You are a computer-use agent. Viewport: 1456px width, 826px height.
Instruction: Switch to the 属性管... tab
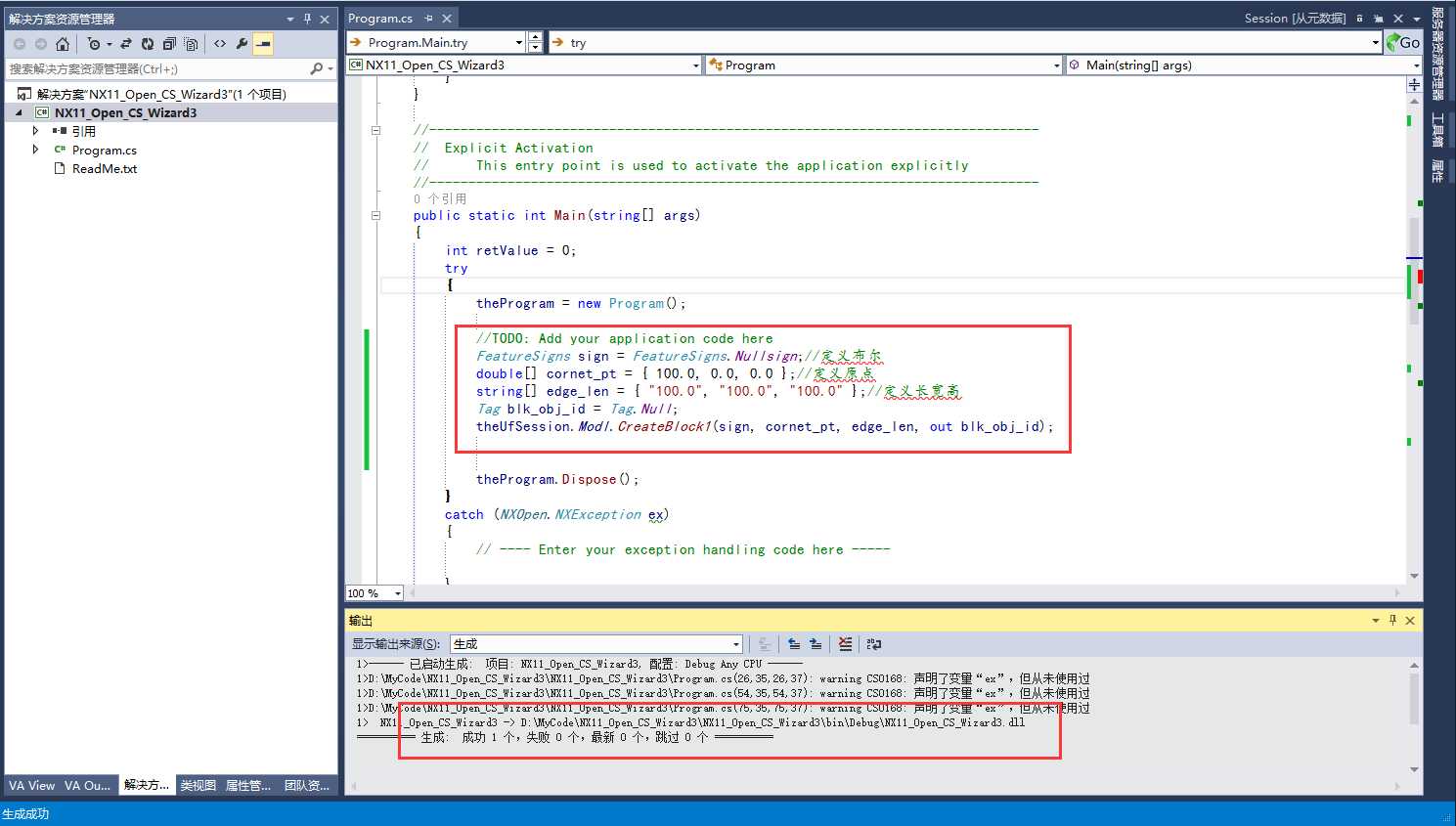click(x=248, y=785)
